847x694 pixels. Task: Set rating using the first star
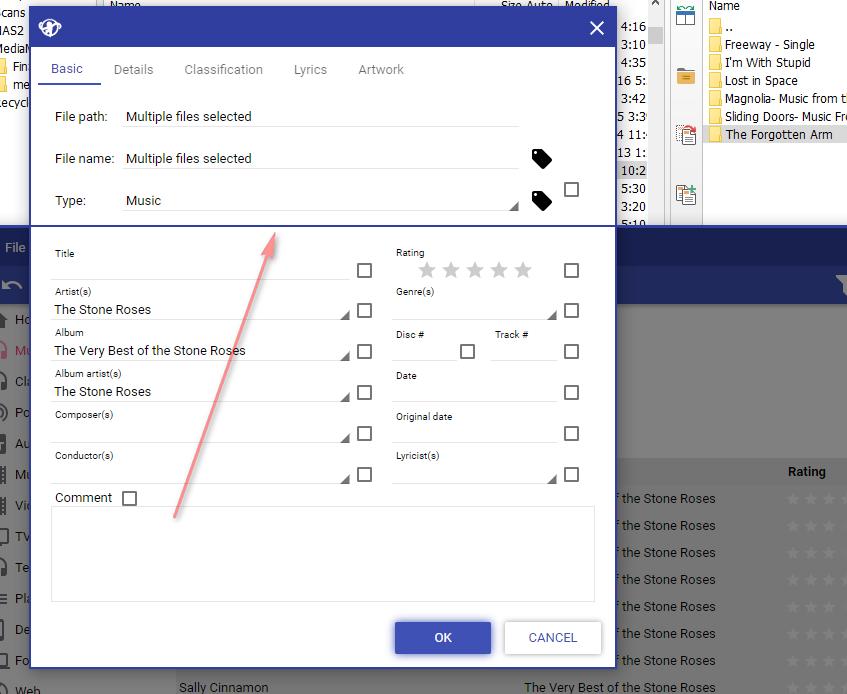click(427, 270)
